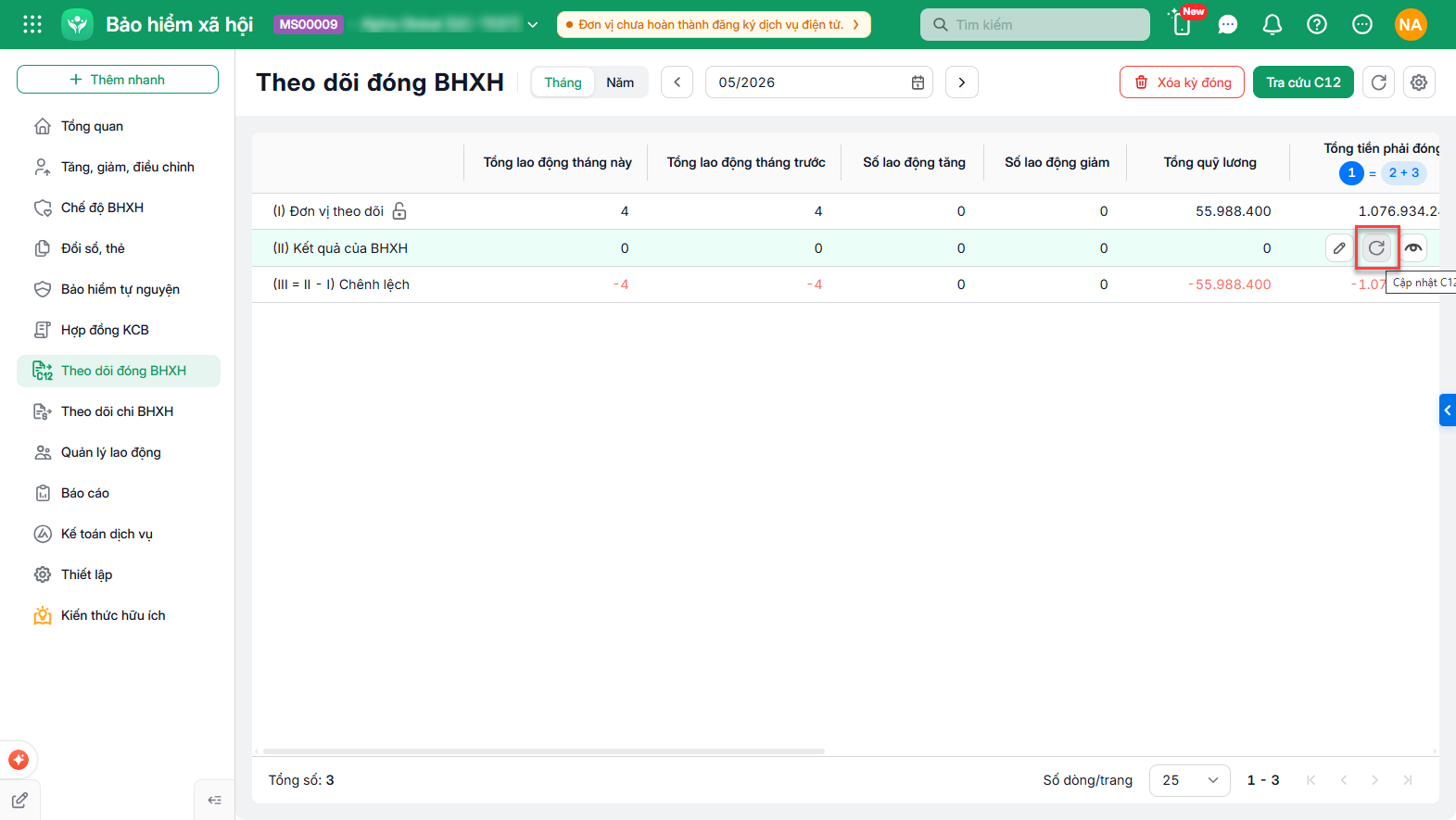
Task: Open notifications bell
Action: (1272, 25)
